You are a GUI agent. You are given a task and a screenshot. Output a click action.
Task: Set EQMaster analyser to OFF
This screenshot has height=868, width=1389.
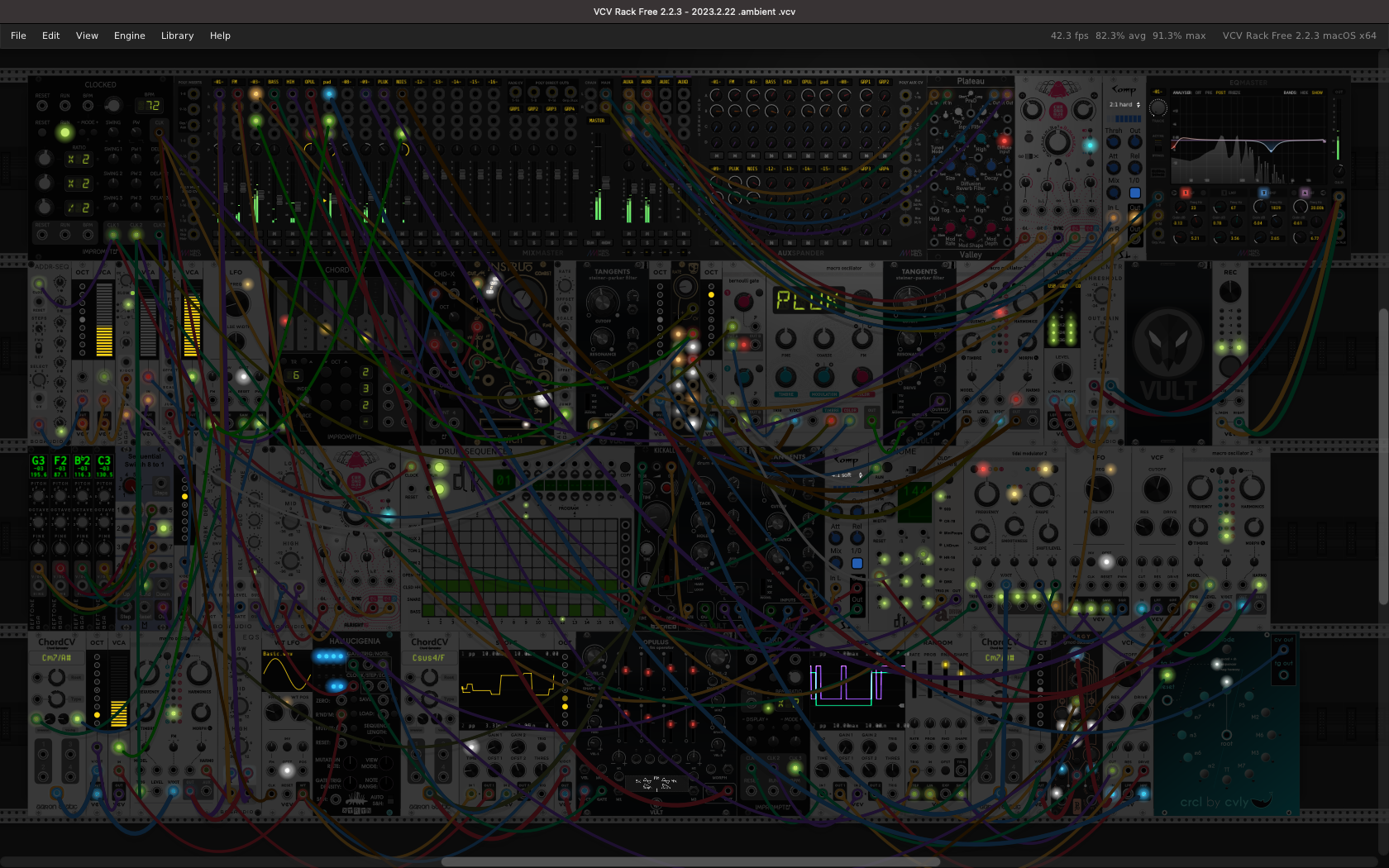point(1198,93)
